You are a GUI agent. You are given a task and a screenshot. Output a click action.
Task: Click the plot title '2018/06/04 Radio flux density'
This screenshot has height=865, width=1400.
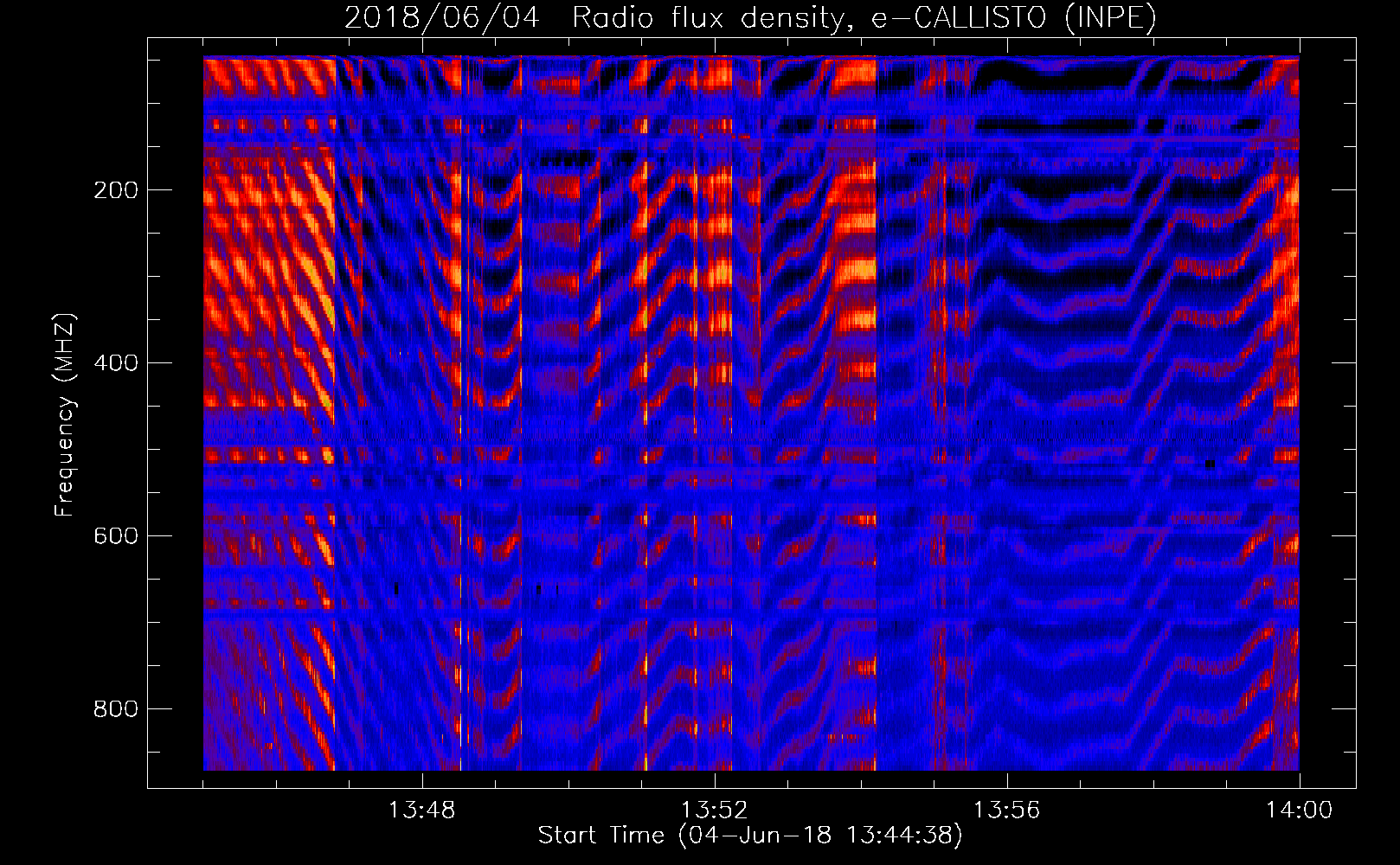750,18
